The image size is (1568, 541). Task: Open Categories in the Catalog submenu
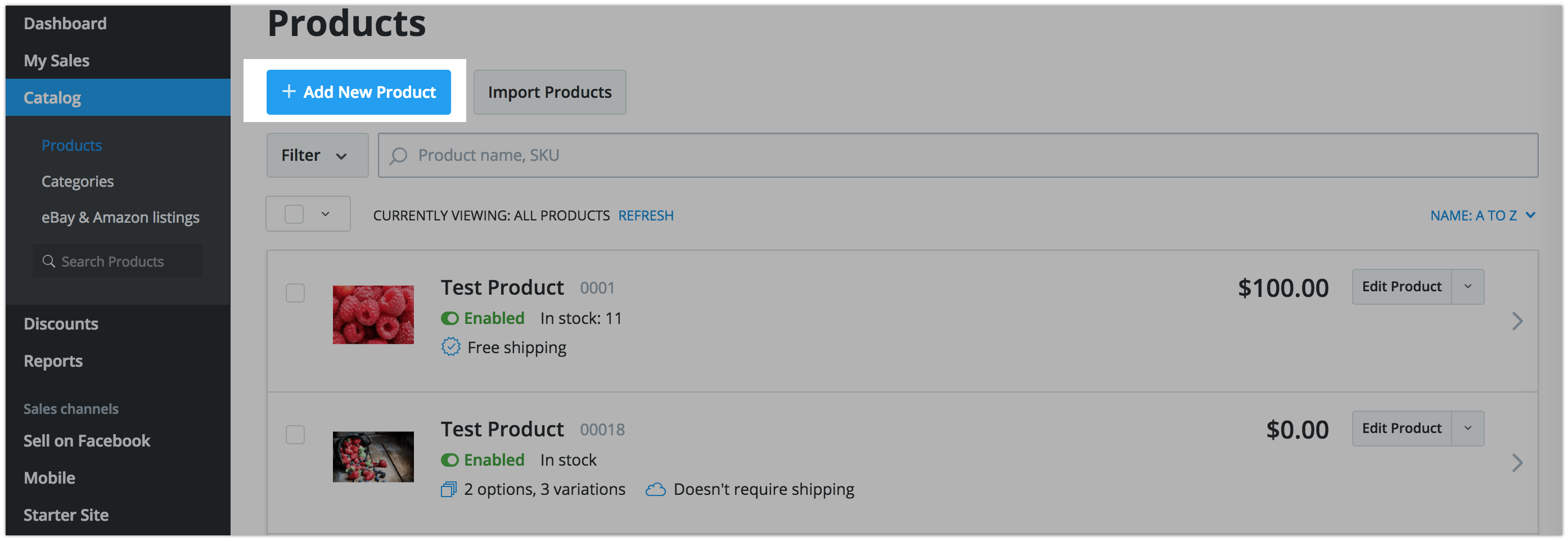(x=77, y=181)
